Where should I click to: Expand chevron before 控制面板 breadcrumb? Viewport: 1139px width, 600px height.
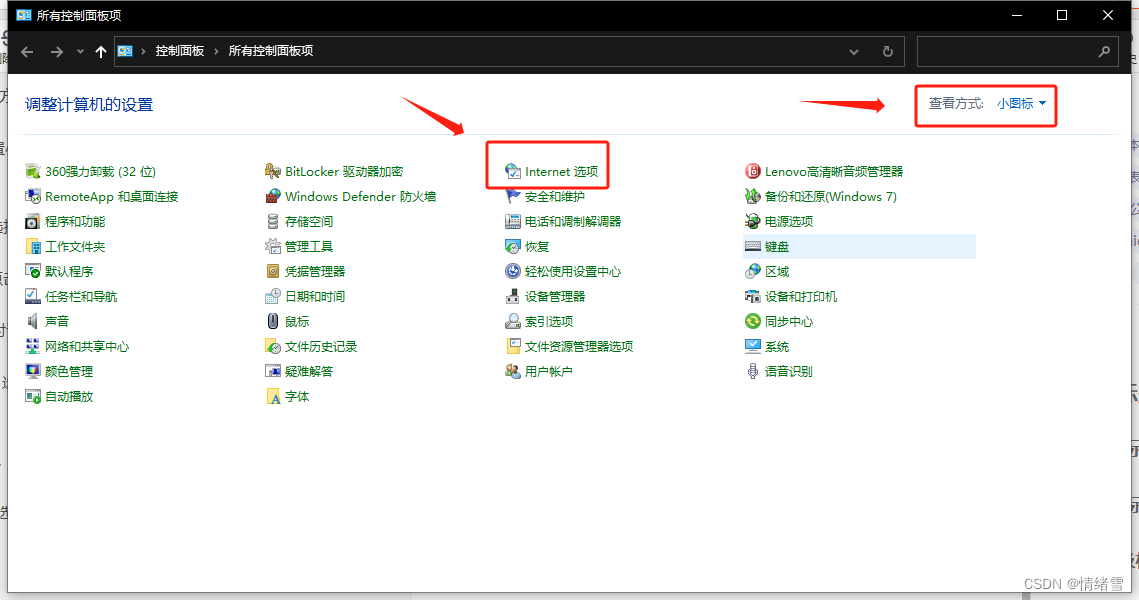(143, 52)
